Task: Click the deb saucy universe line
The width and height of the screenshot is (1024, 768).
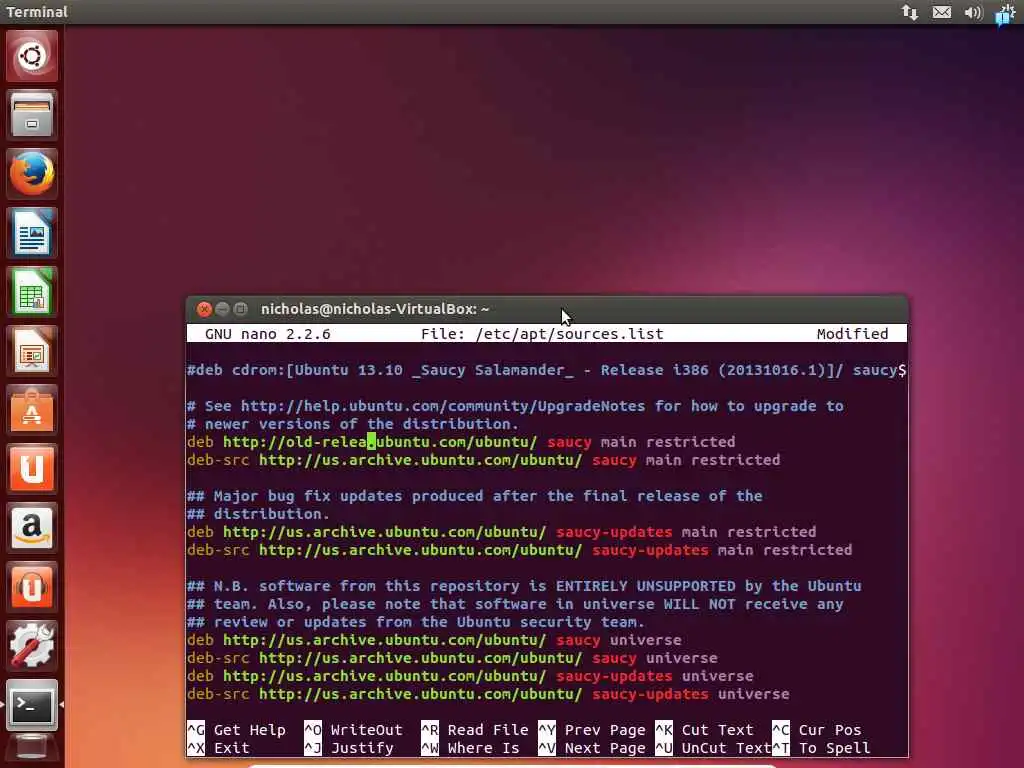Action: pos(434,641)
